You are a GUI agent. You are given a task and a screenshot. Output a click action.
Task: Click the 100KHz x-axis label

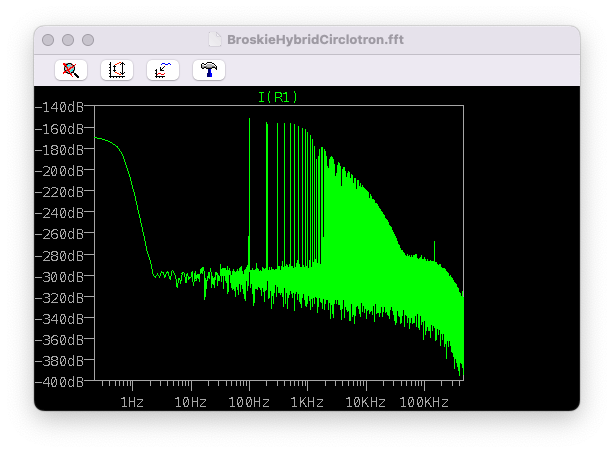coord(424,402)
